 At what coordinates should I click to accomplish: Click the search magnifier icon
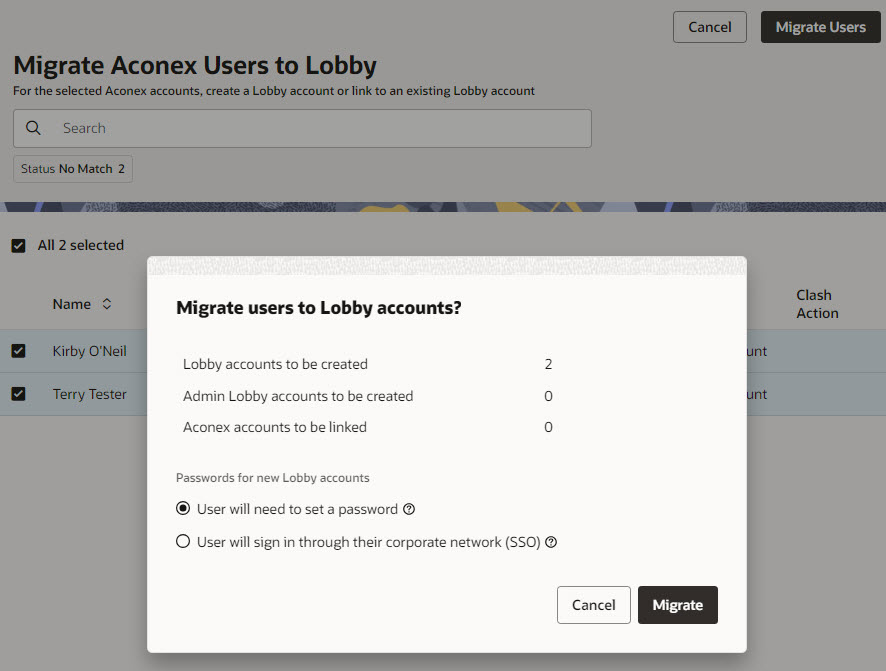tap(33, 128)
